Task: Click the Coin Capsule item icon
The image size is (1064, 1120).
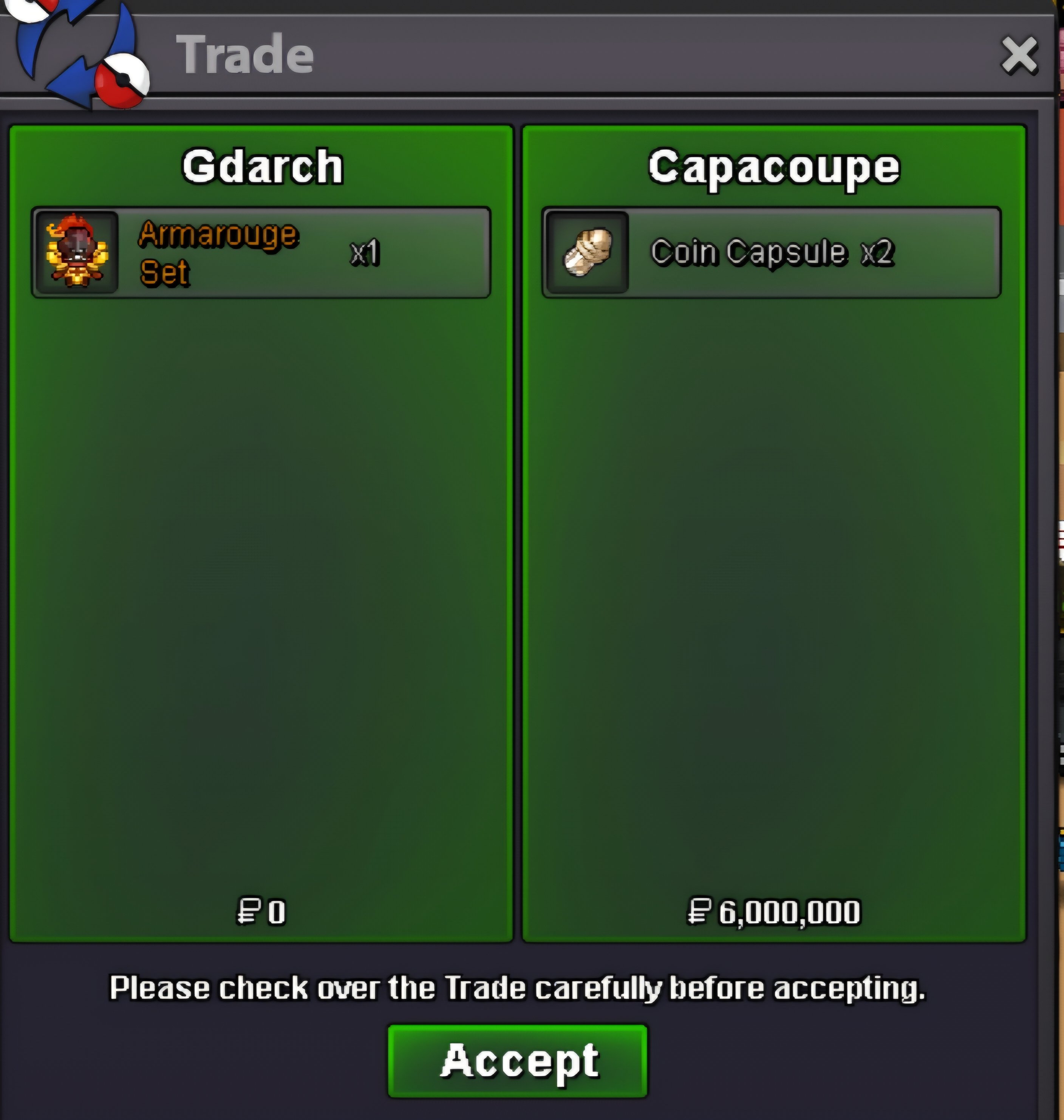Action: (x=588, y=252)
